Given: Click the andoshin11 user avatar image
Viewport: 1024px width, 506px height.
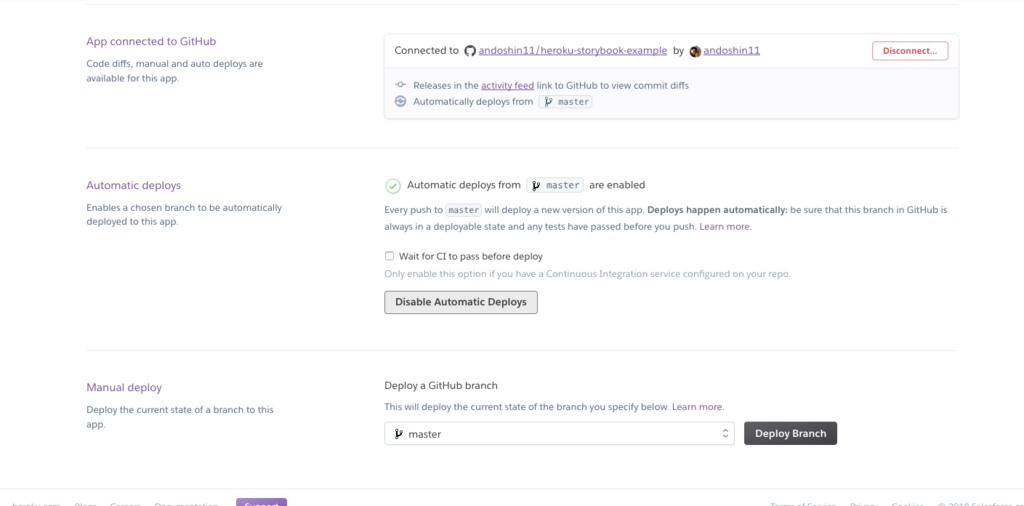Looking at the screenshot, I should 695,51.
